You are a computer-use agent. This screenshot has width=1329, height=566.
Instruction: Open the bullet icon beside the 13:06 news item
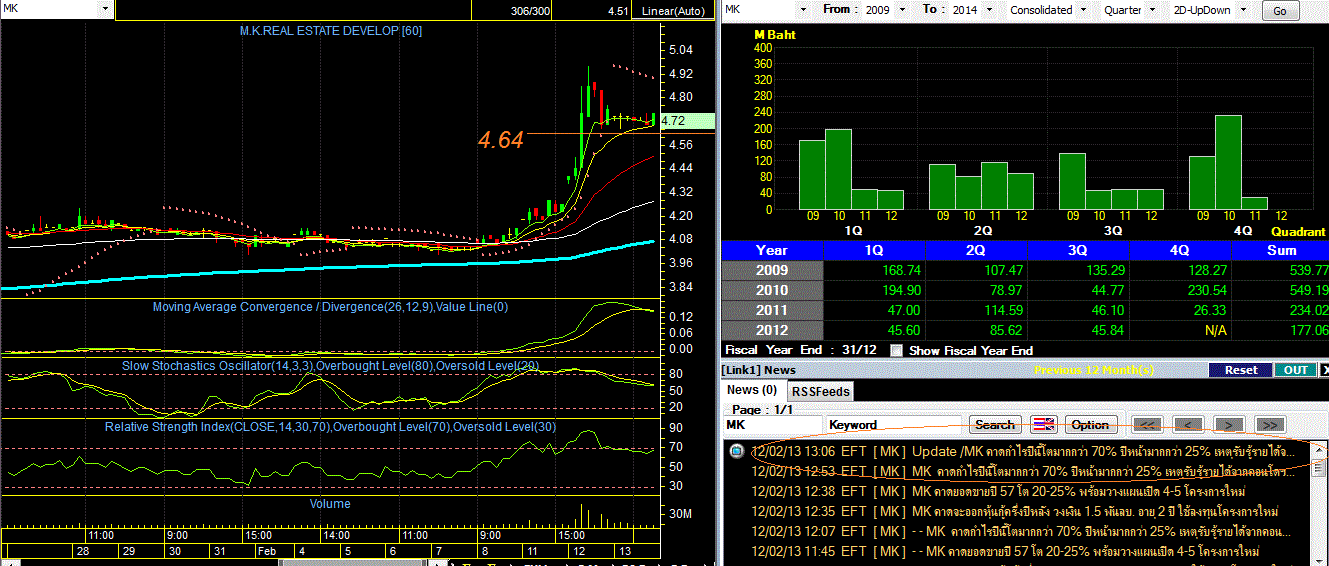[x=736, y=451]
